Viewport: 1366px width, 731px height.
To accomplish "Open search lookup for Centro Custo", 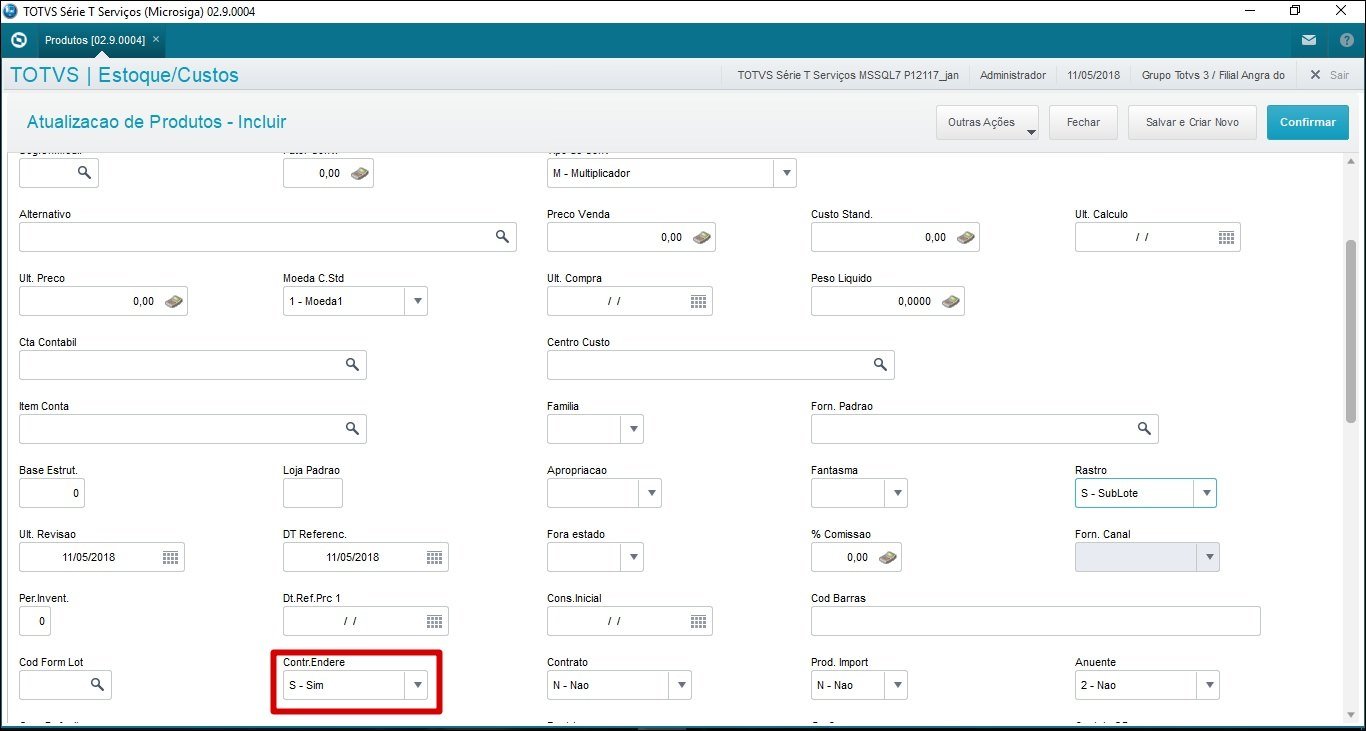I will [x=880, y=365].
